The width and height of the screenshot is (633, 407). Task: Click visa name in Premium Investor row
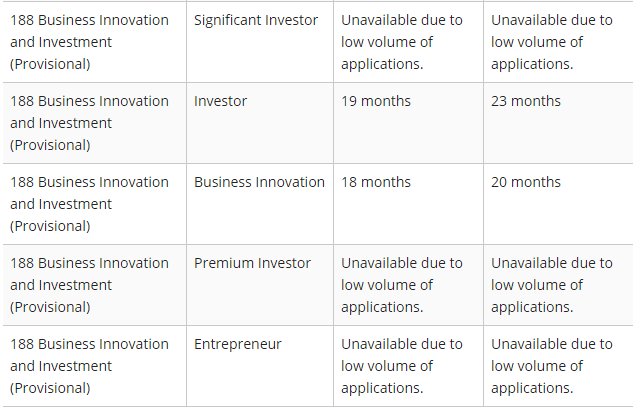point(89,285)
